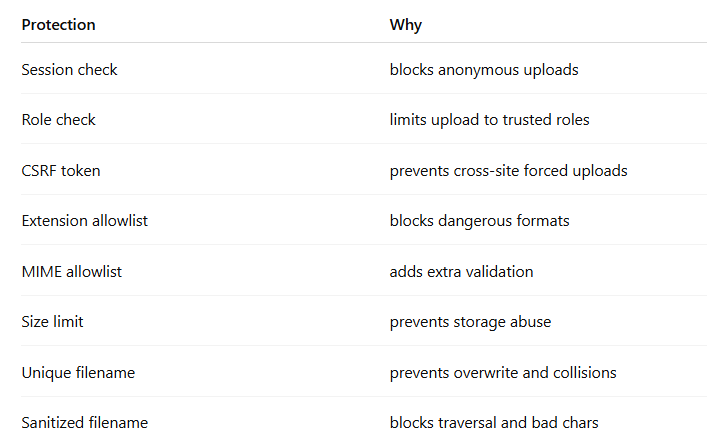
Task: Select the Unique filename cell
Action: [78, 373]
